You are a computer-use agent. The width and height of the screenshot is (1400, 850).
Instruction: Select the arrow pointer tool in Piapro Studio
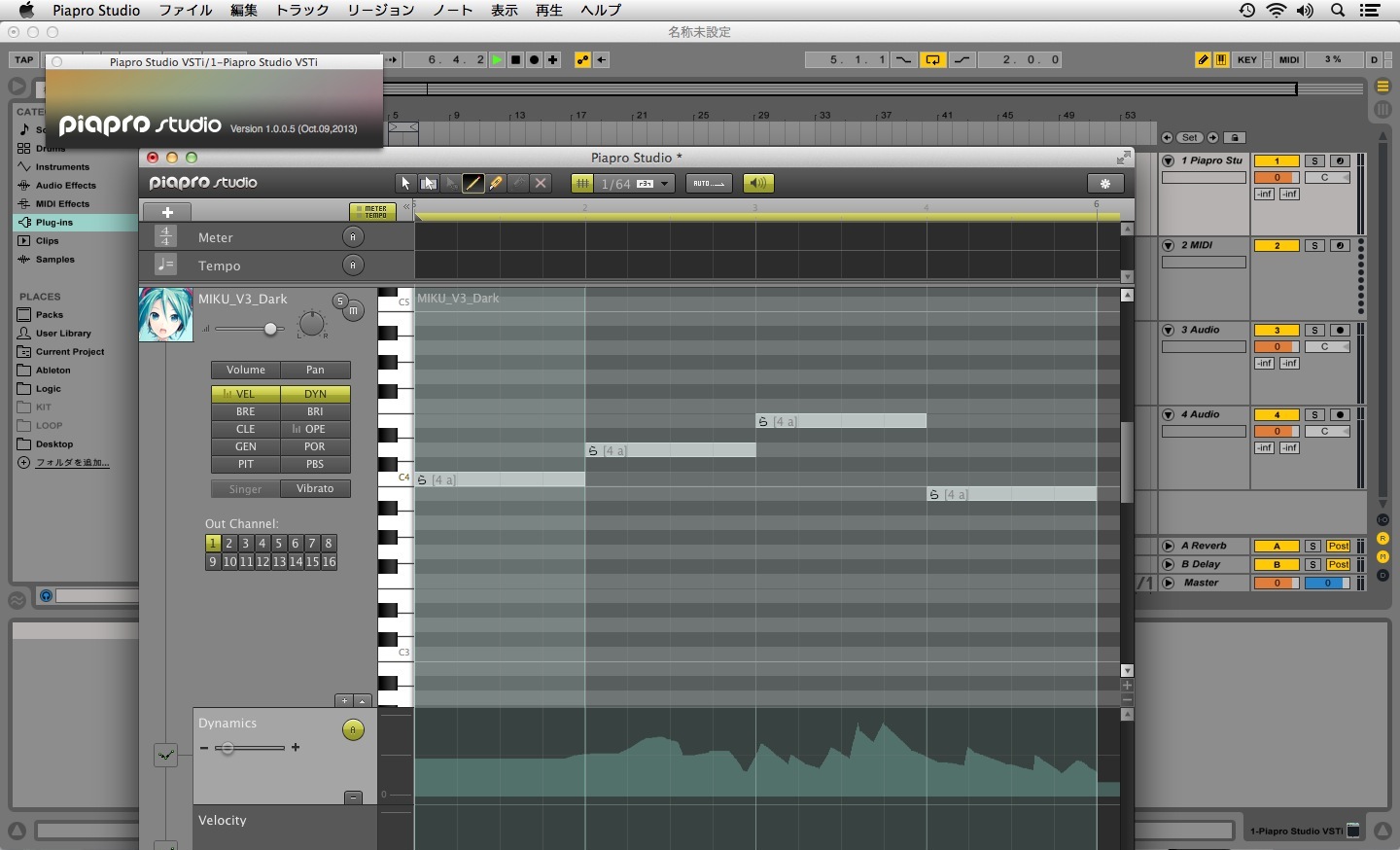point(405,183)
